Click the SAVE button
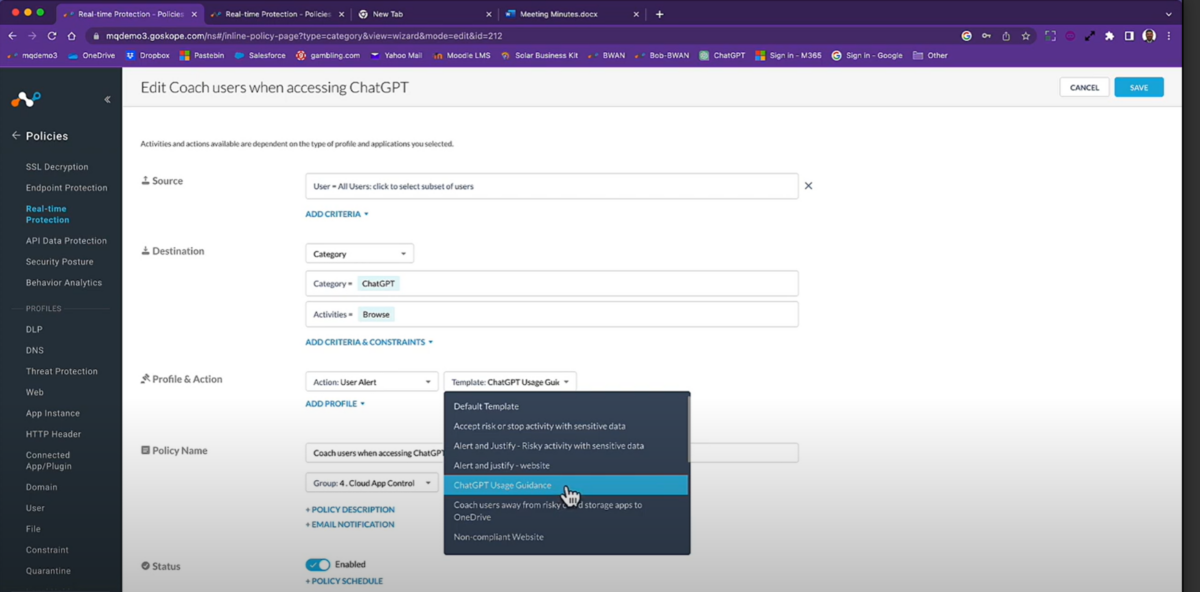The height and width of the screenshot is (592, 1200). (1138, 87)
